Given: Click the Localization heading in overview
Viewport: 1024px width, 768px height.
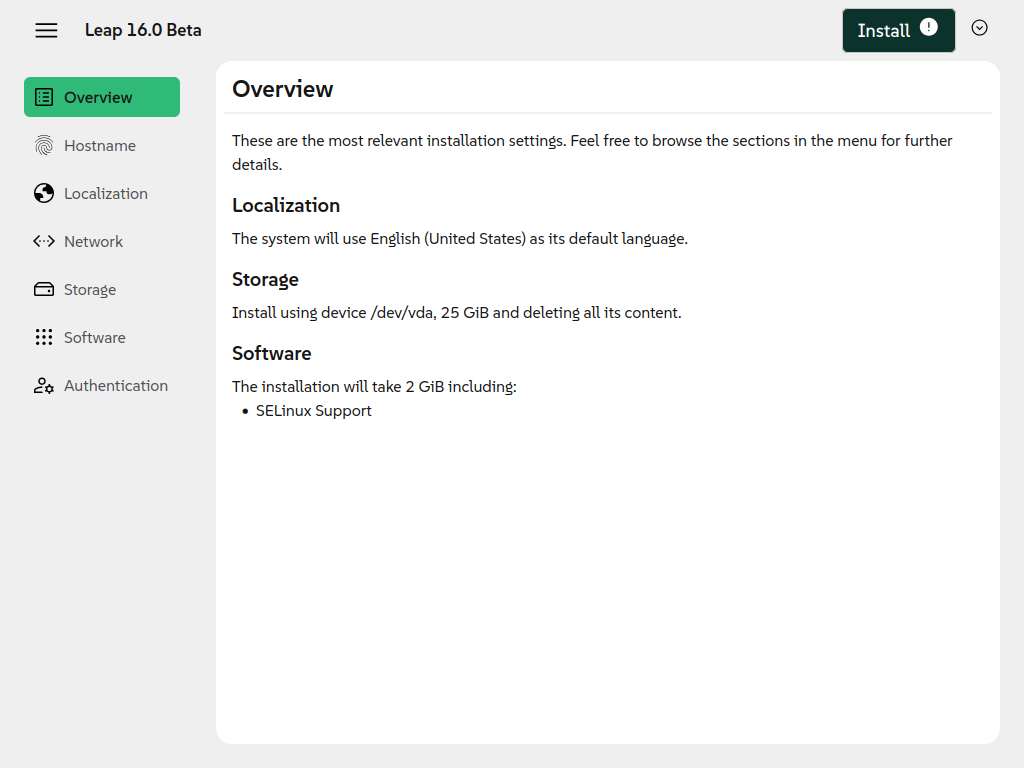Looking at the screenshot, I should tap(286, 205).
